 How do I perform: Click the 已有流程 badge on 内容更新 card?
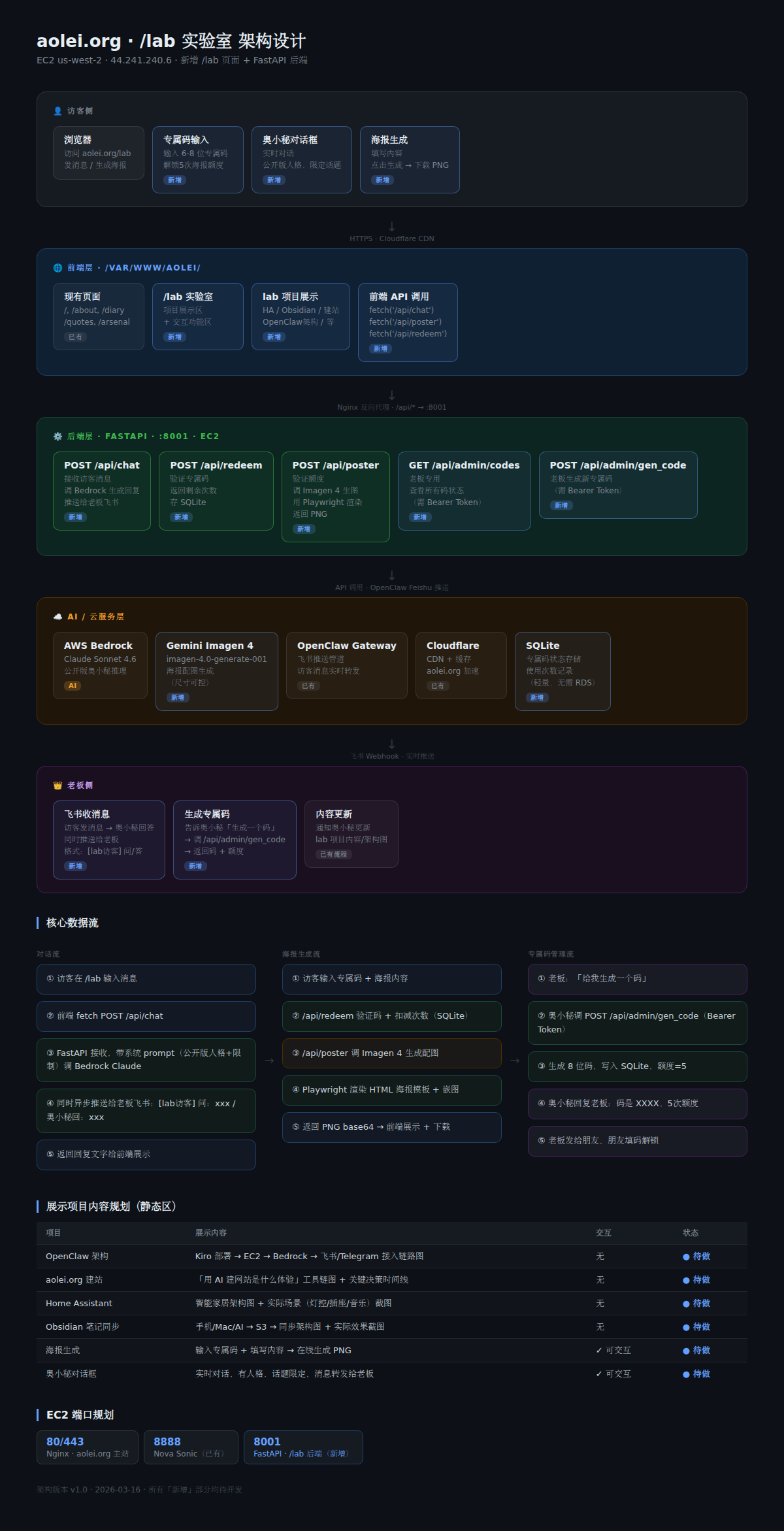[x=334, y=854]
